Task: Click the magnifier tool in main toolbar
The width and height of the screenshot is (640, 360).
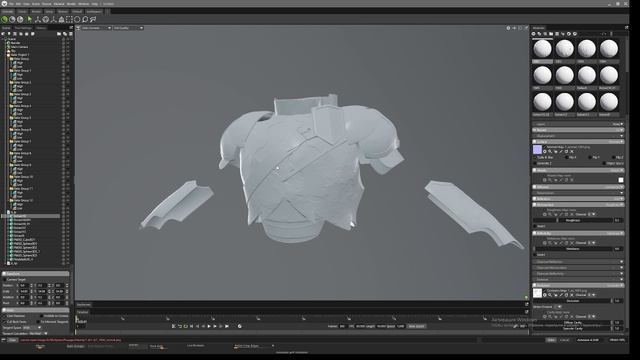Action: [x=85, y=19]
